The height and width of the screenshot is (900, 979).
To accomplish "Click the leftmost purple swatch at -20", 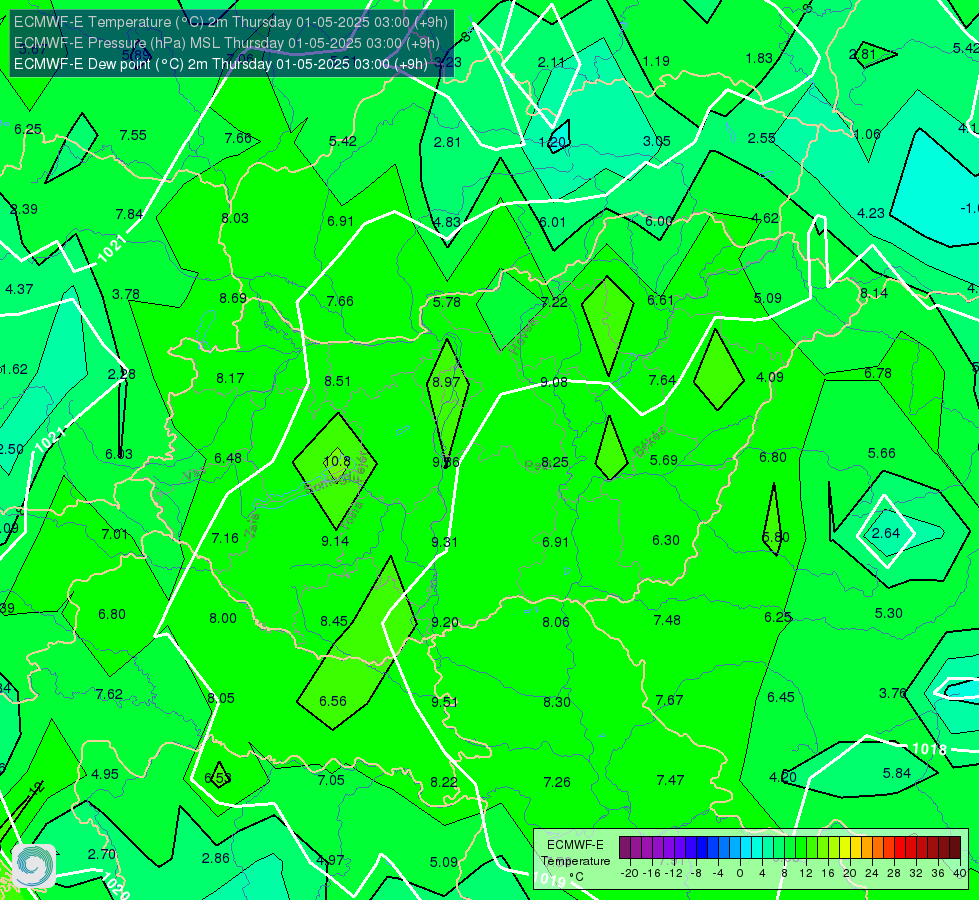I will (624, 848).
